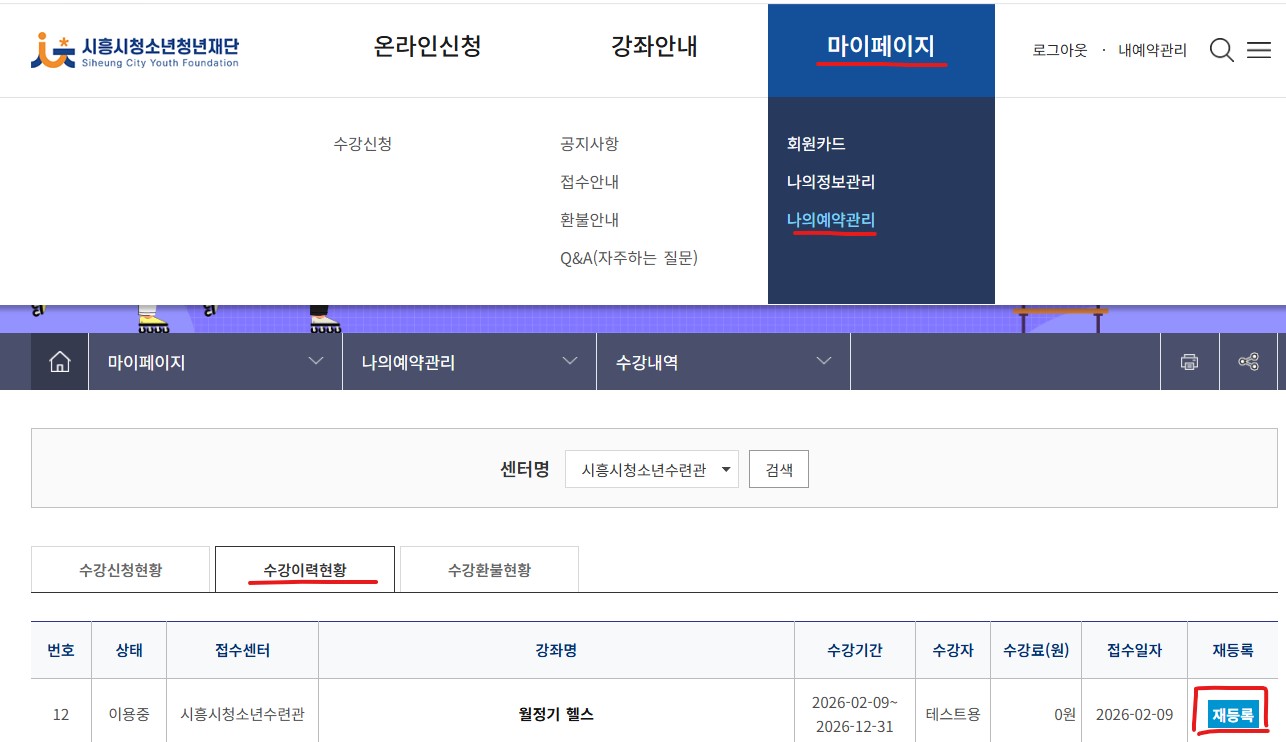The width and height of the screenshot is (1286, 742).
Task: Expand the 마이페이지 breadcrumb dropdown
Action: click(216, 362)
